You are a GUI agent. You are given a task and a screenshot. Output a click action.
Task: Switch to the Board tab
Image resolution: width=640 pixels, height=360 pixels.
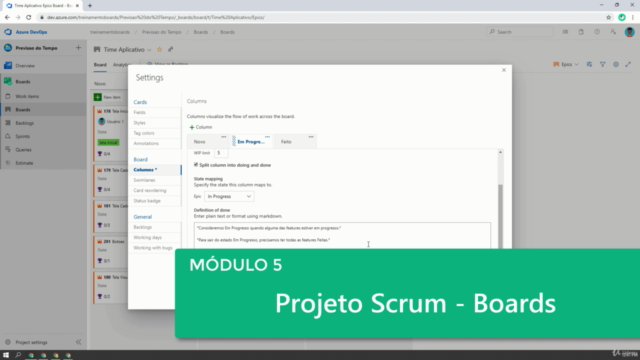pos(100,65)
